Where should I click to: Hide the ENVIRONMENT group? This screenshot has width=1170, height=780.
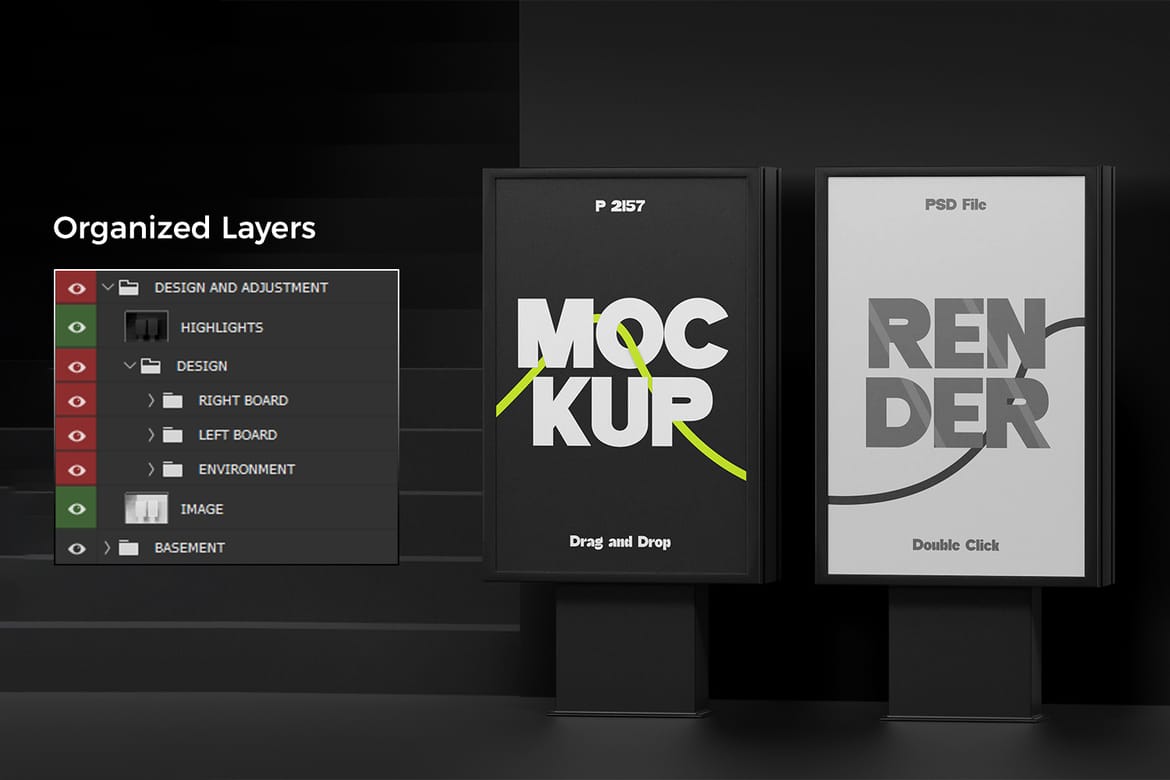click(x=76, y=469)
